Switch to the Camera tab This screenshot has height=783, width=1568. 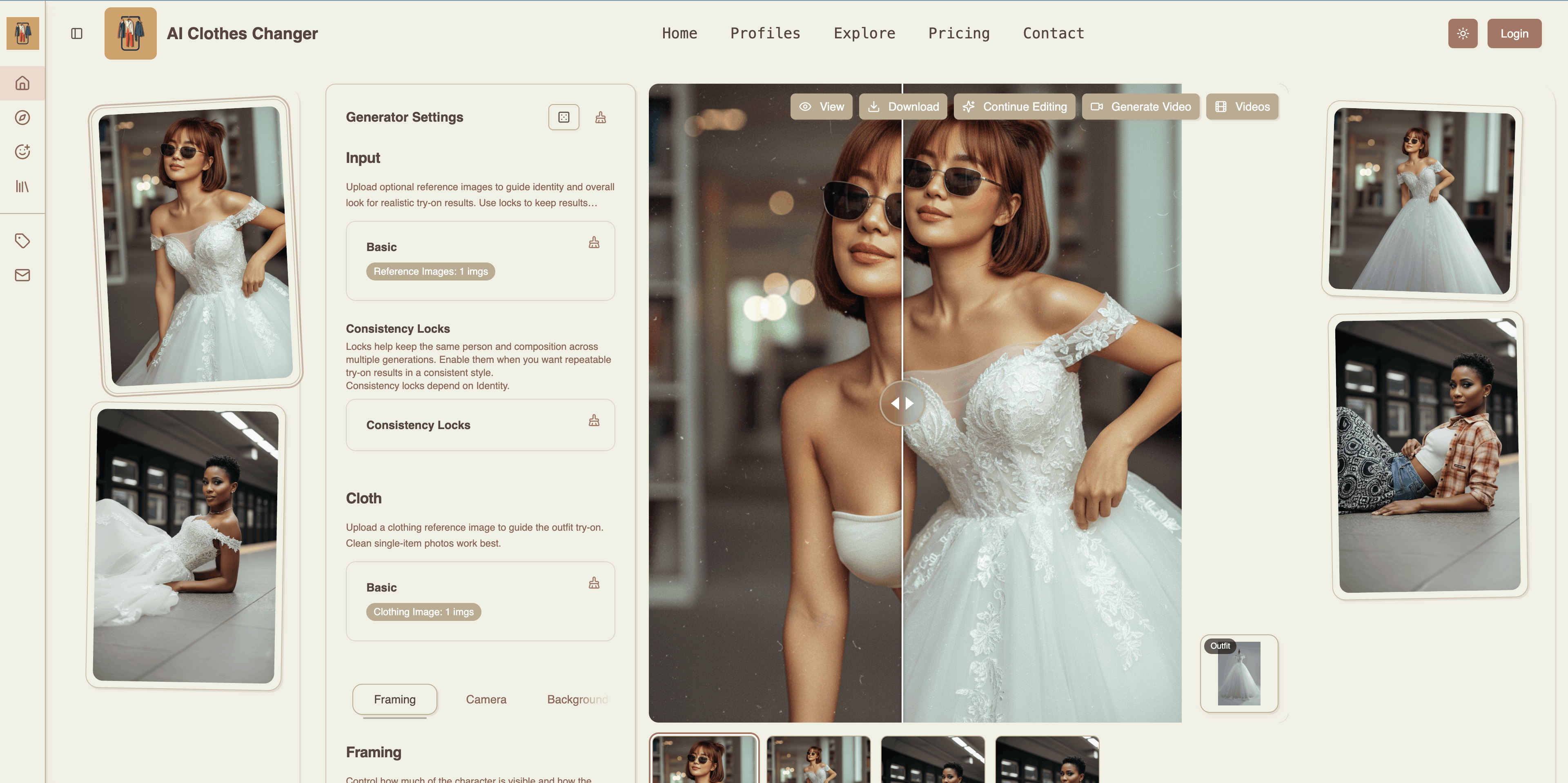coord(486,699)
